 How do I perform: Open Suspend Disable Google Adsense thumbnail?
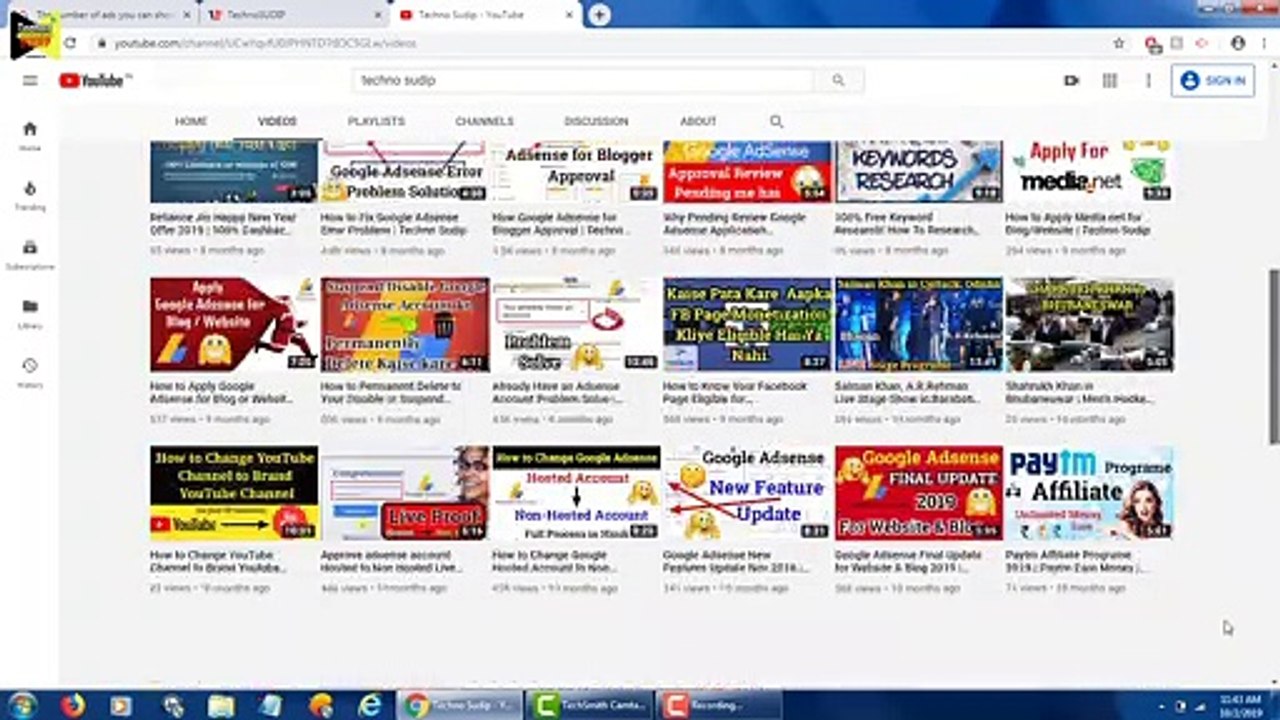click(405, 325)
